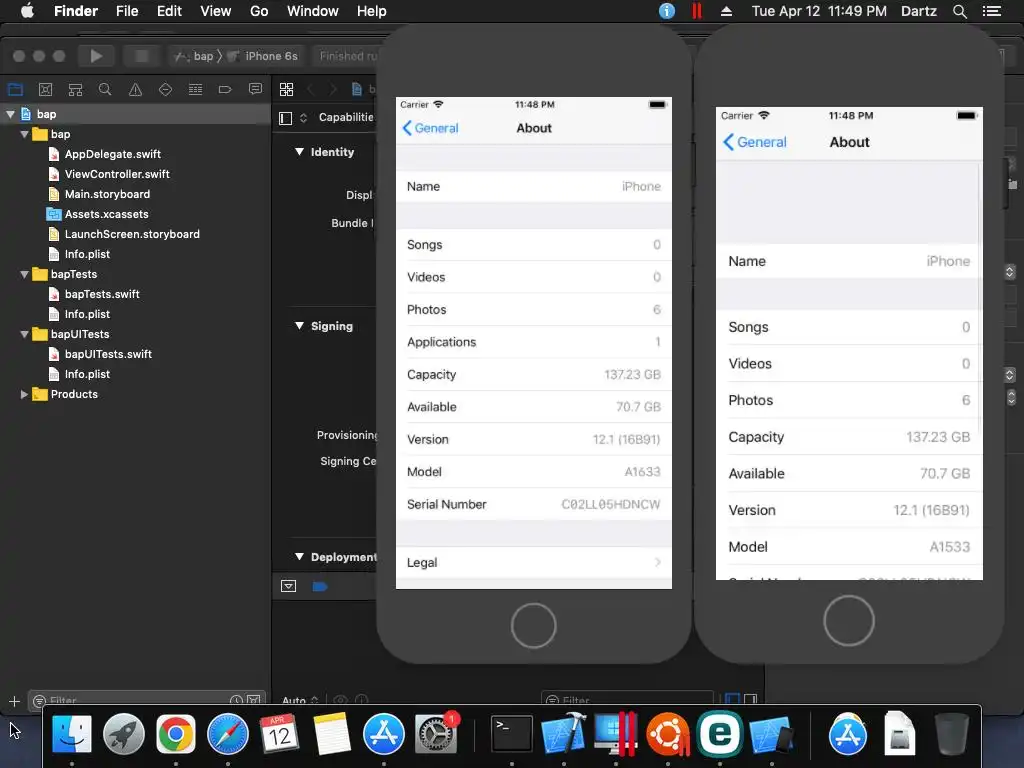Viewport: 1024px width, 768px height.
Task: Click the related items grid icon
Action: 286,89
